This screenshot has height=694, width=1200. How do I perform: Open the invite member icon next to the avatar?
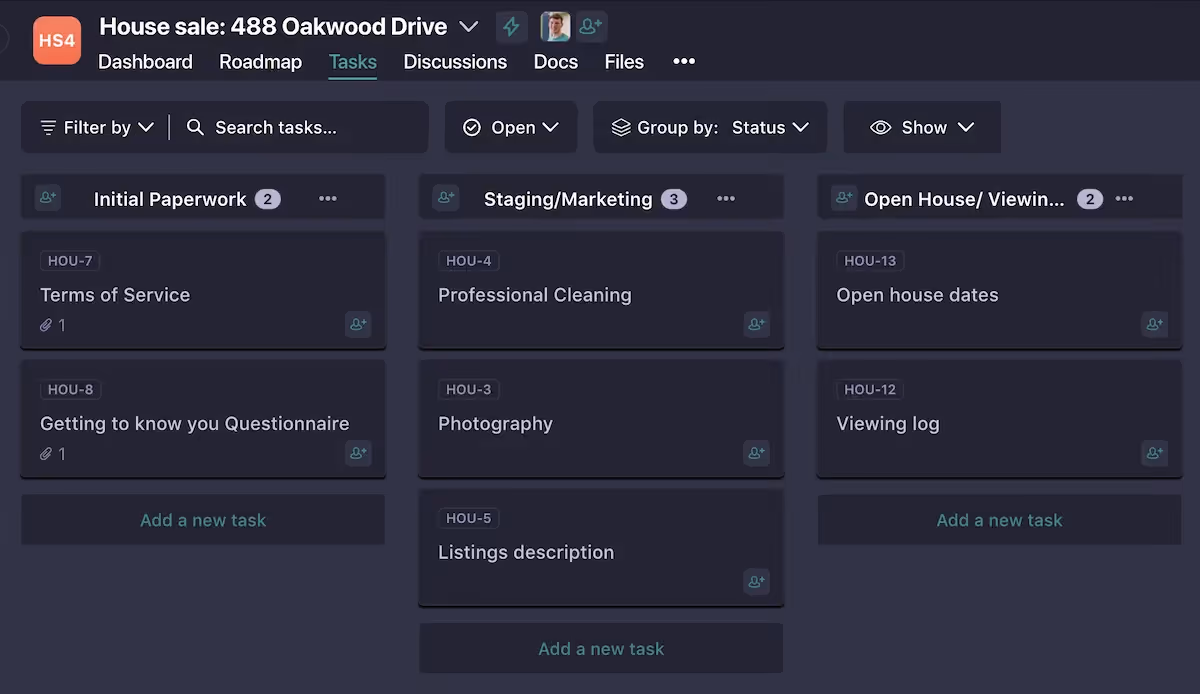(591, 26)
